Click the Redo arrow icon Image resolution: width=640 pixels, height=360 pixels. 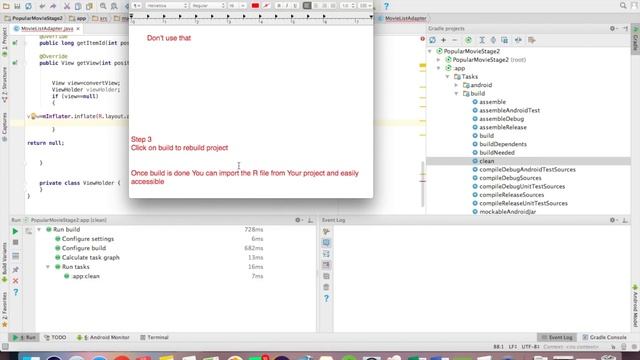[53, 6]
